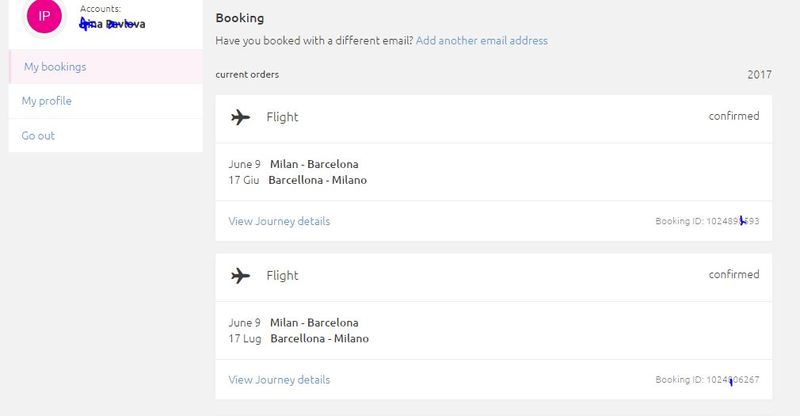Click second booking's confirmed status
The height and width of the screenshot is (416, 800).
(x=734, y=274)
